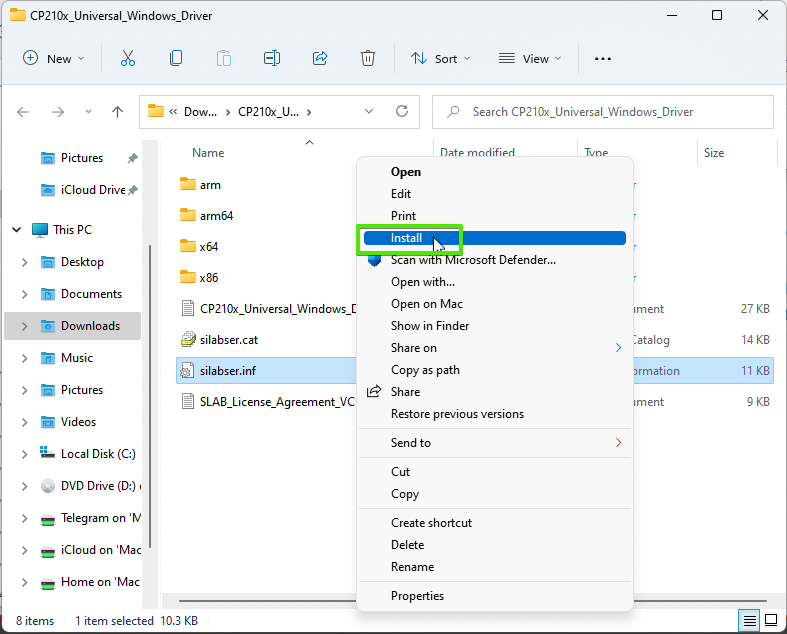Switch to large thumbnails view icon
Screen dimensions: 787x634
(x=770, y=620)
